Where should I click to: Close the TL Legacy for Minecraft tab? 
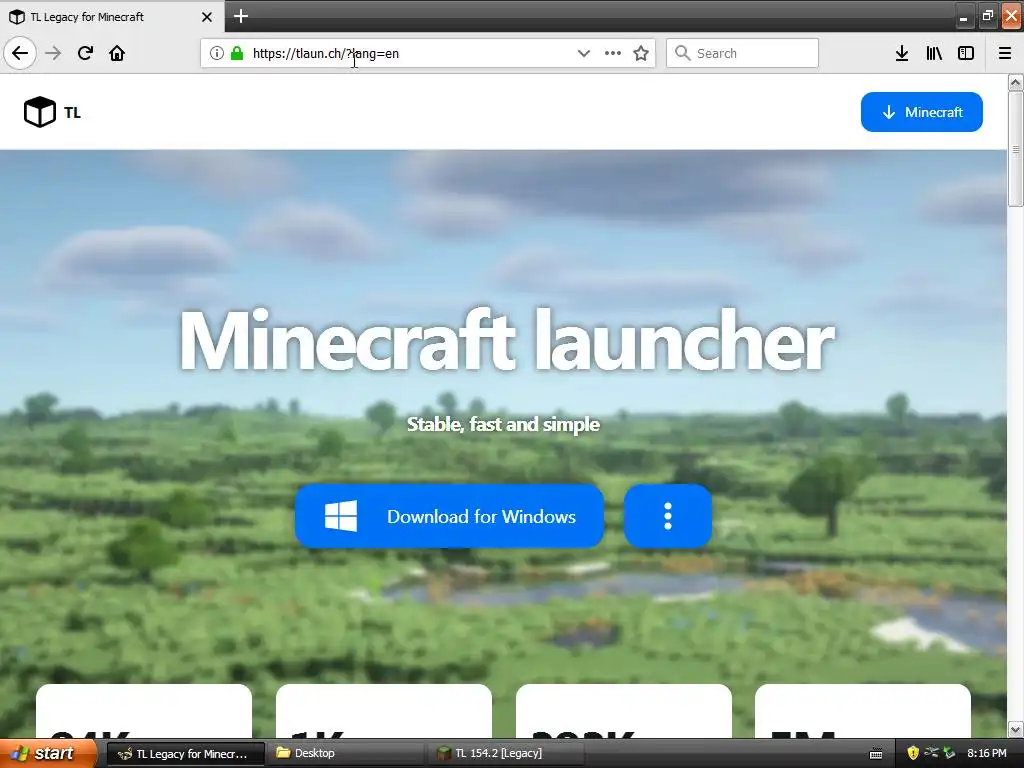(x=207, y=17)
